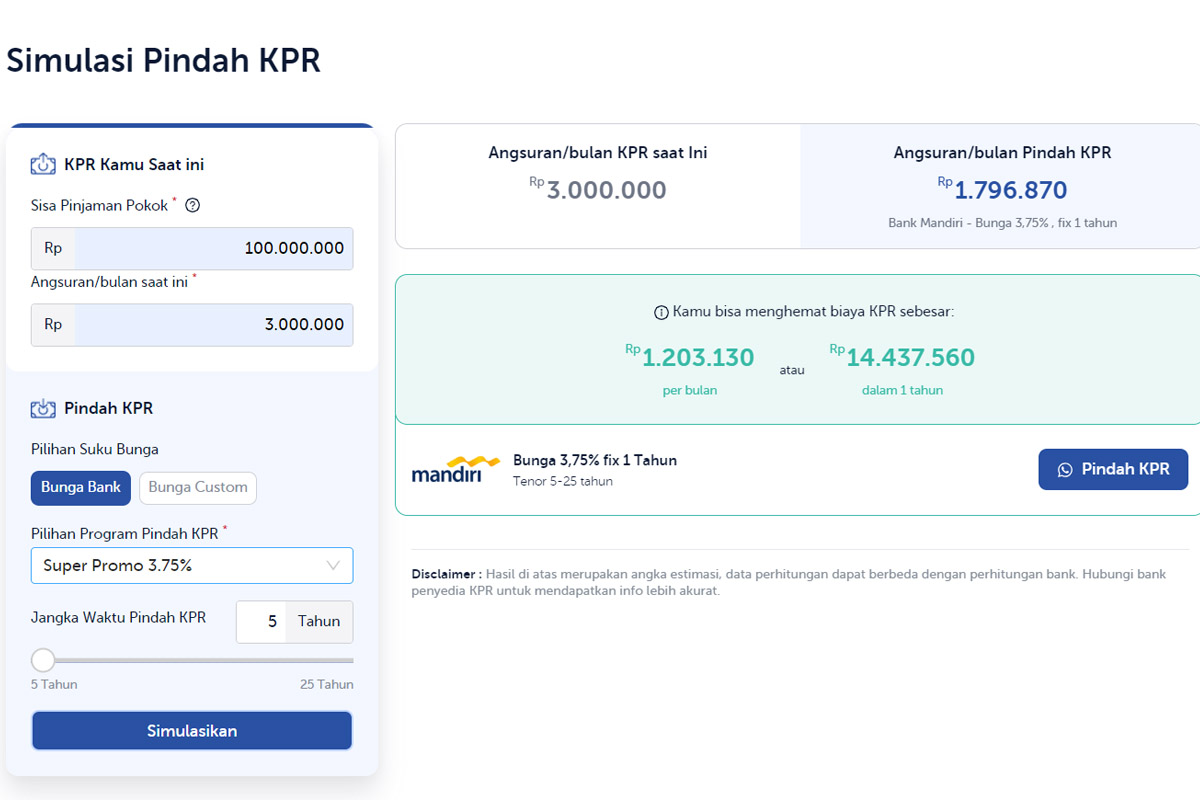Focus the Sisa Pinjaman Pokok input field
The image size is (1200, 800).
click(x=213, y=249)
